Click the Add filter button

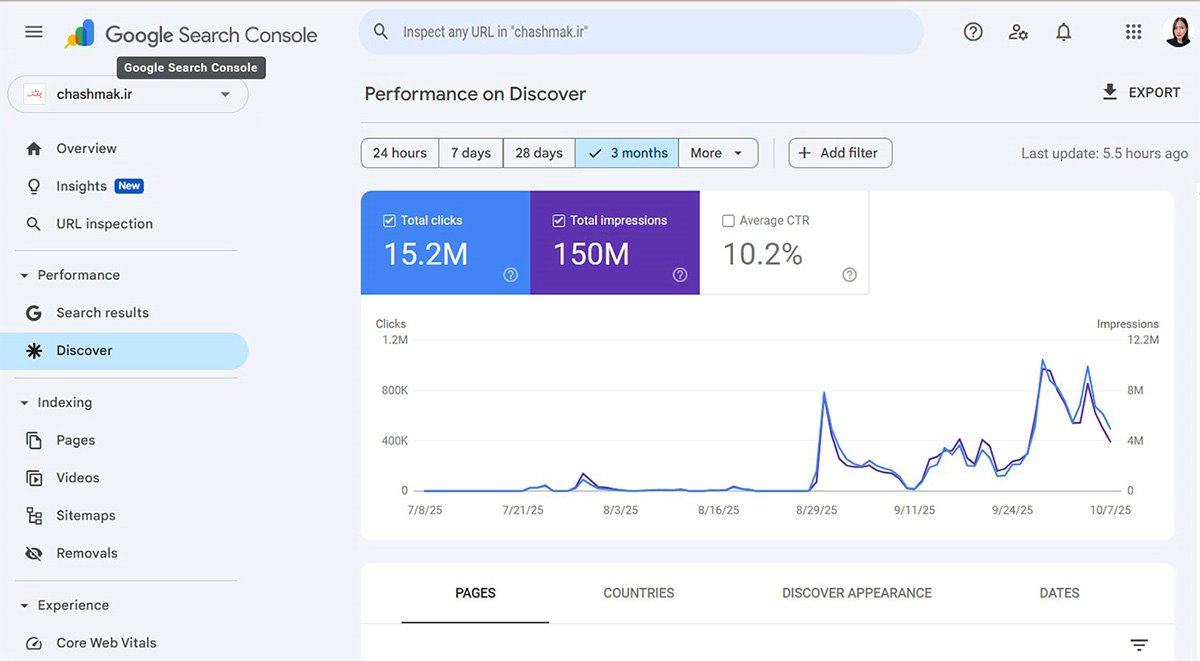tap(840, 153)
